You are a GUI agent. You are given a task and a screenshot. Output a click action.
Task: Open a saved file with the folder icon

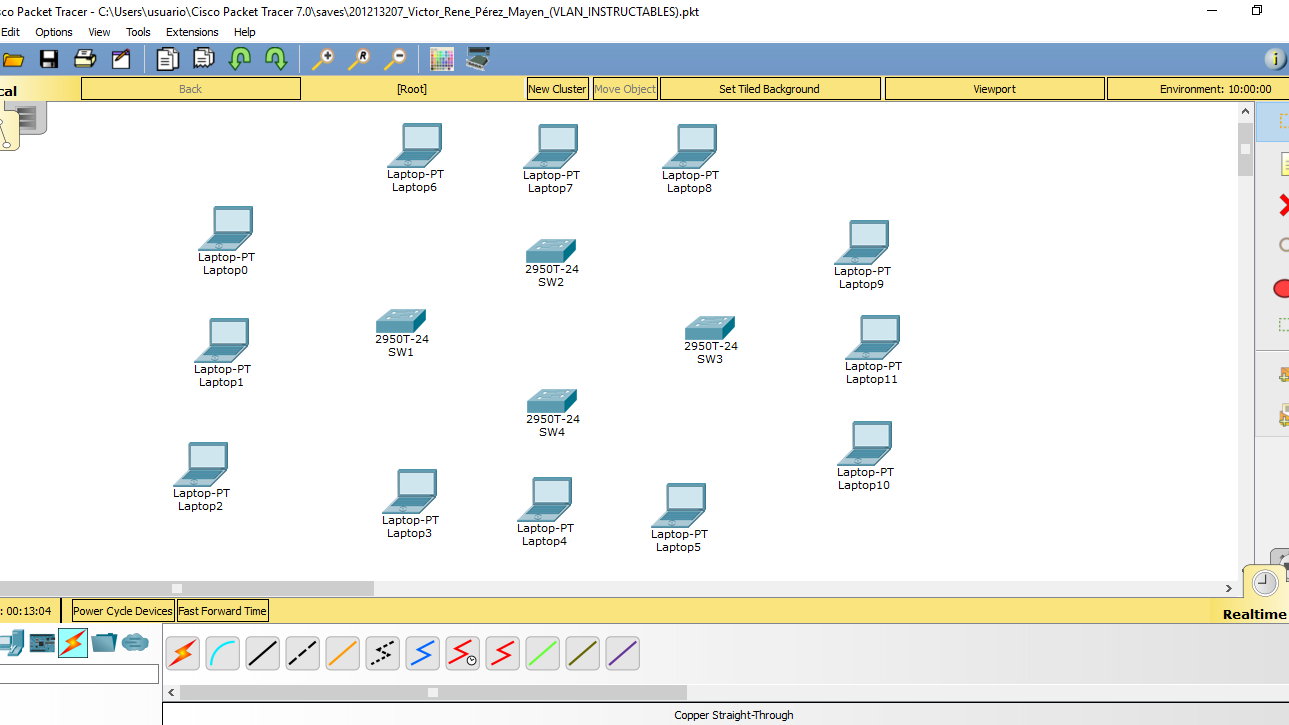[14, 59]
